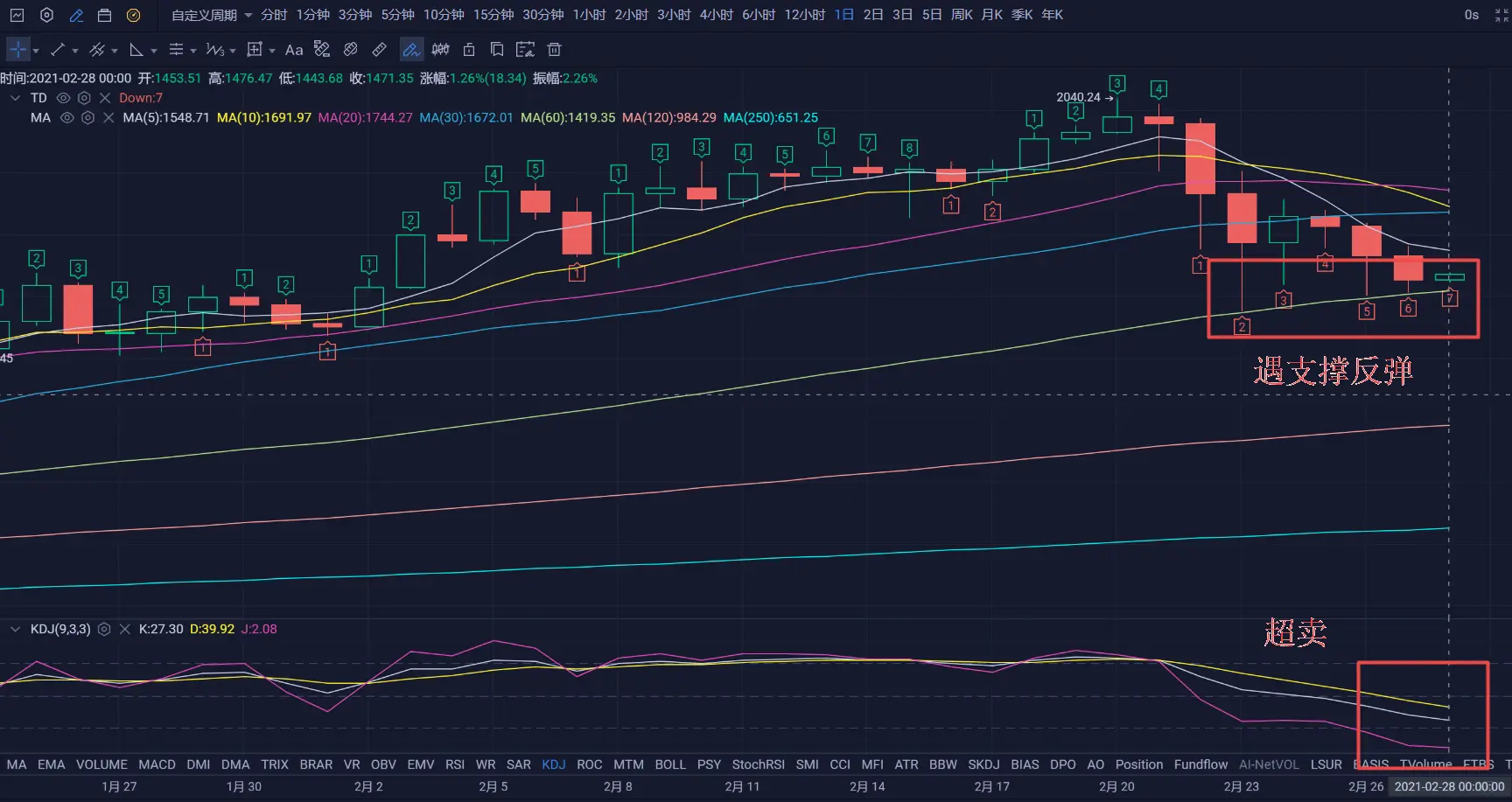
Task: Switch to the 15分钟 timeframe
Action: [x=493, y=15]
